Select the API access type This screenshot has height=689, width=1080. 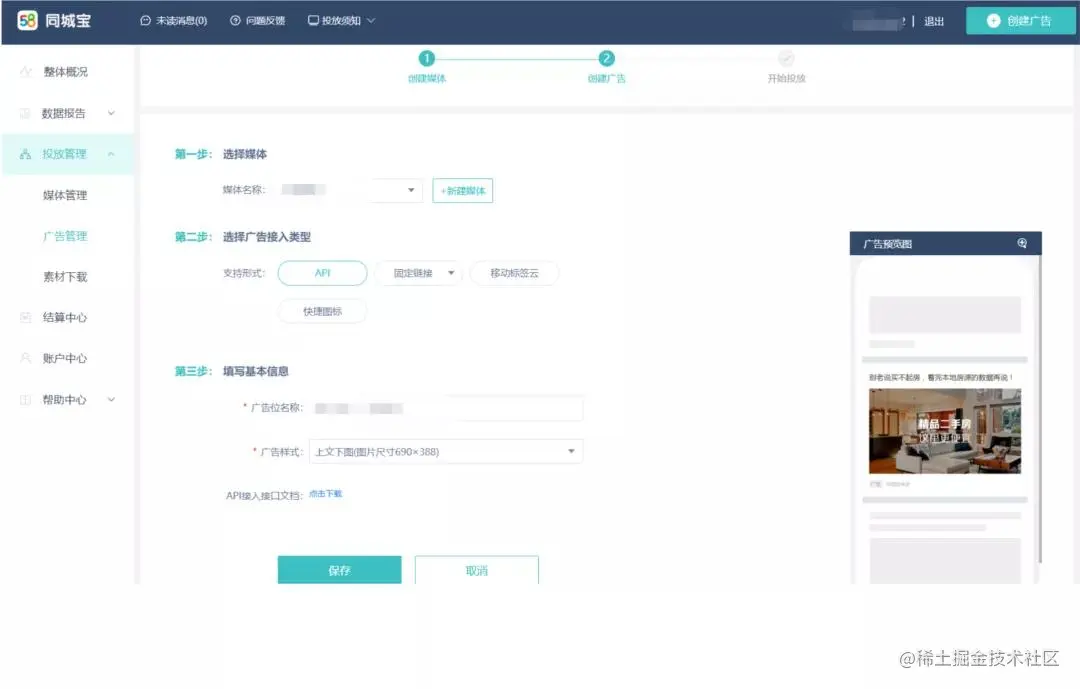pyautogui.click(x=322, y=273)
